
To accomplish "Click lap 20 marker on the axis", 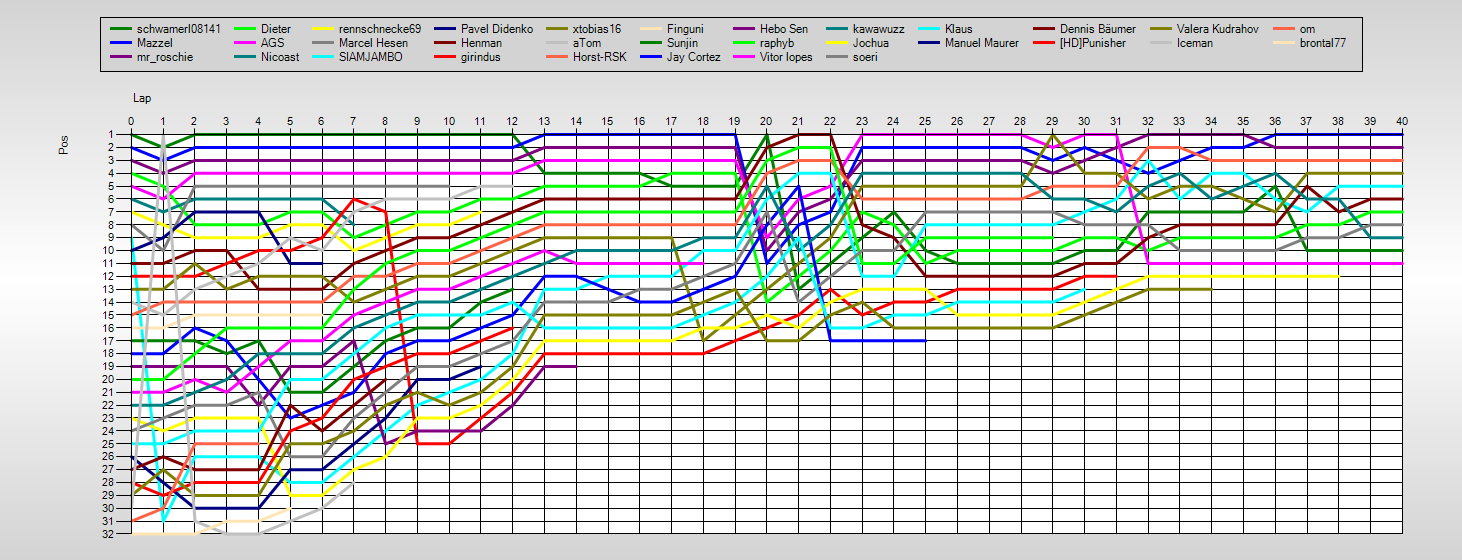I will coord(766,121).
